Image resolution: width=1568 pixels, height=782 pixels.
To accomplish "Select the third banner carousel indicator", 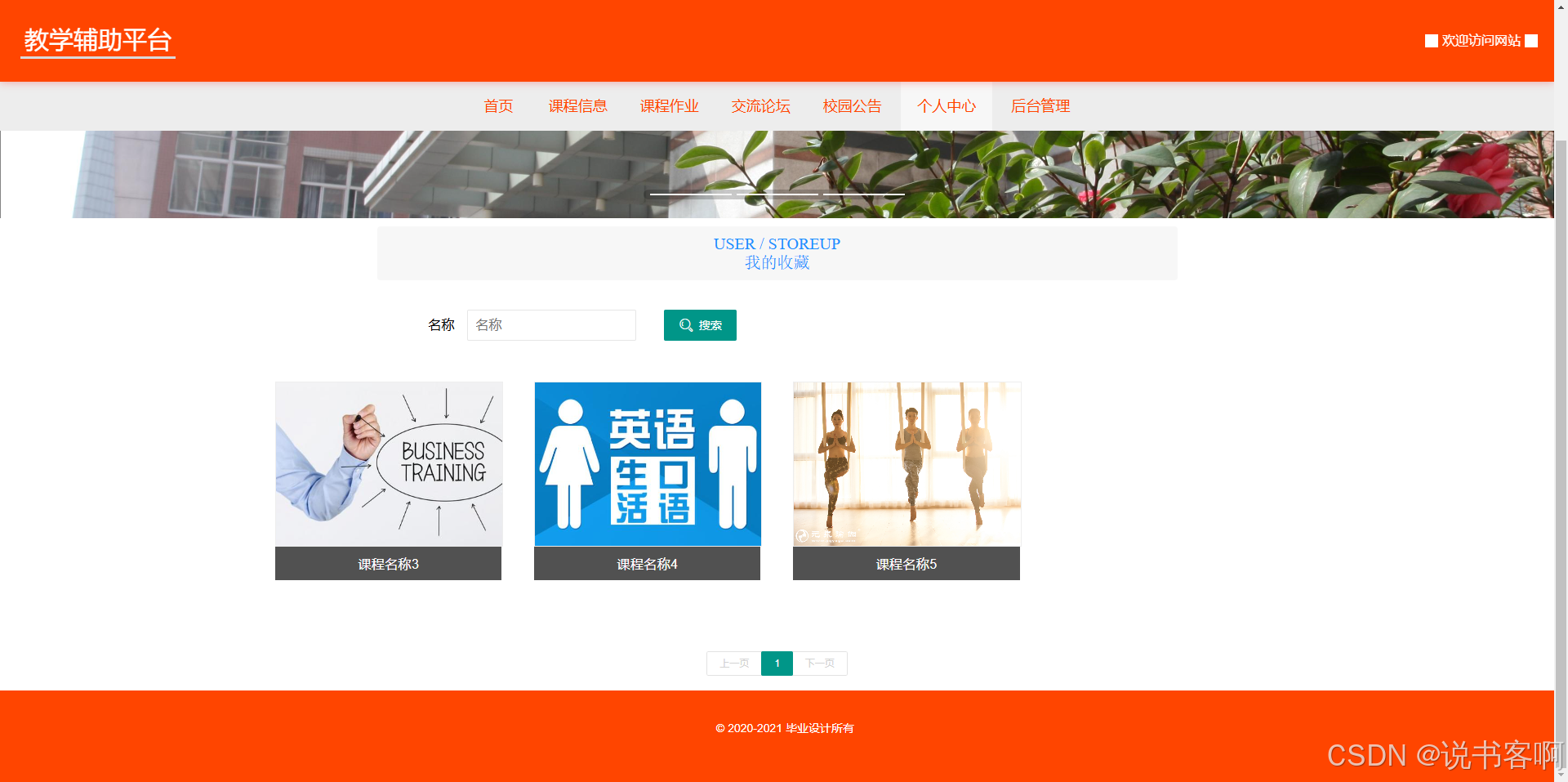I will coord(863,194).
